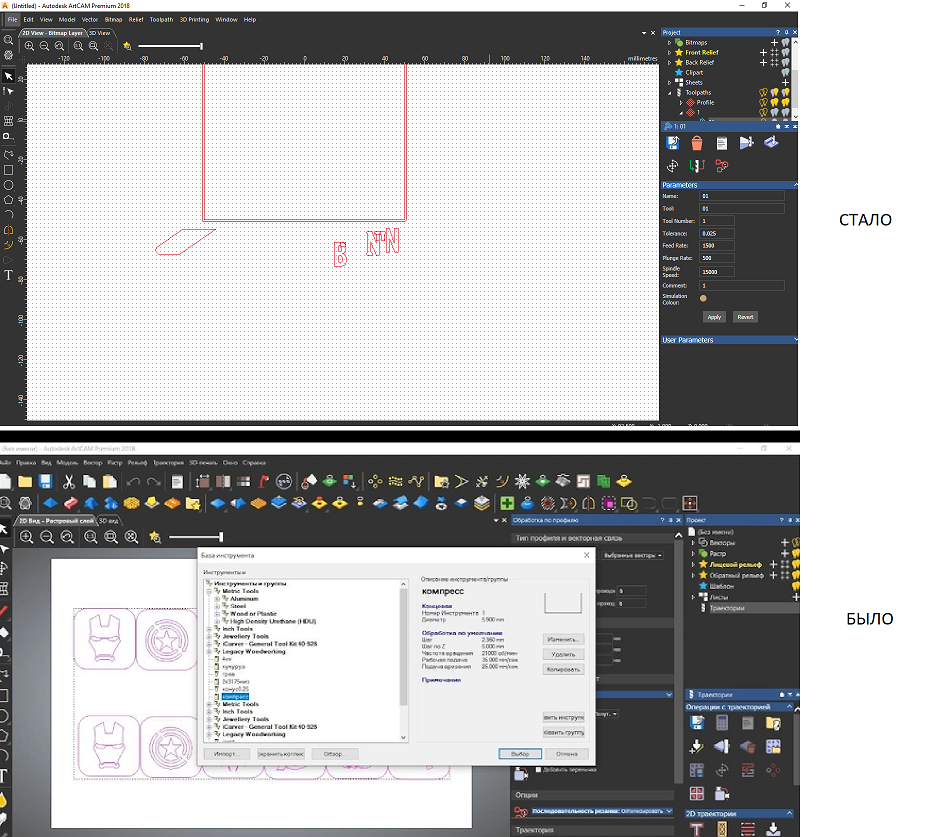Collapse the Parameters section header
The height and width of the screenshot is (837, 949).
tap(729, 185)
